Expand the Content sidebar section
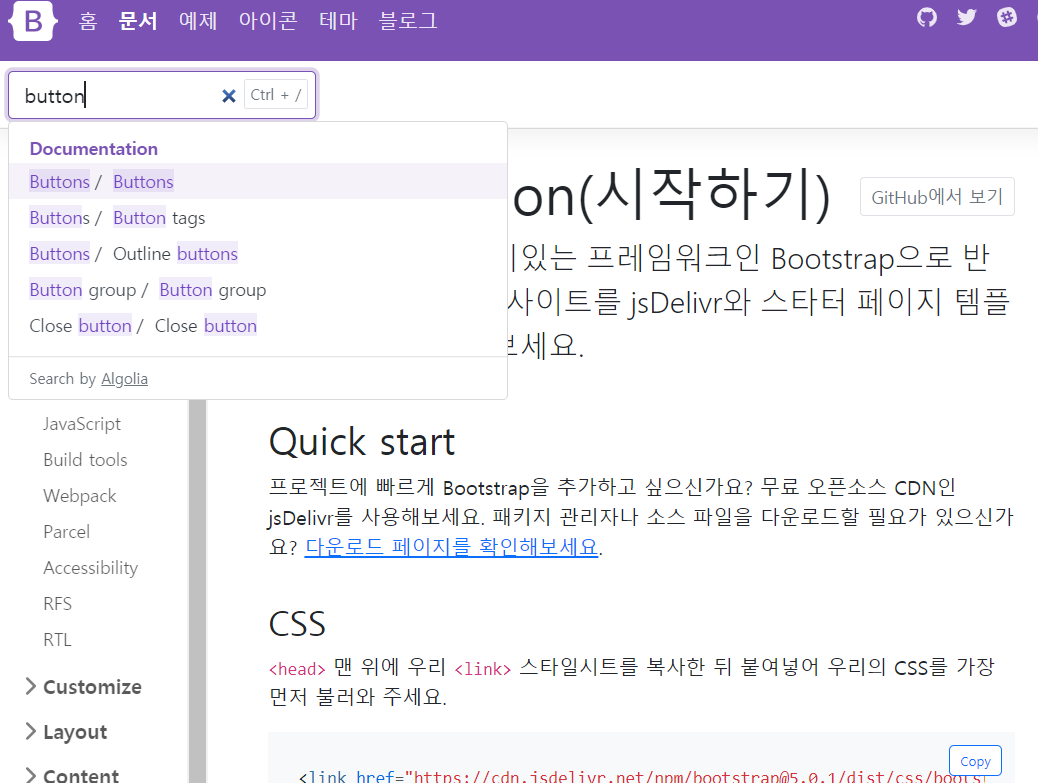This screenshot has height=783, width=1038. click(x=72, y=775)
